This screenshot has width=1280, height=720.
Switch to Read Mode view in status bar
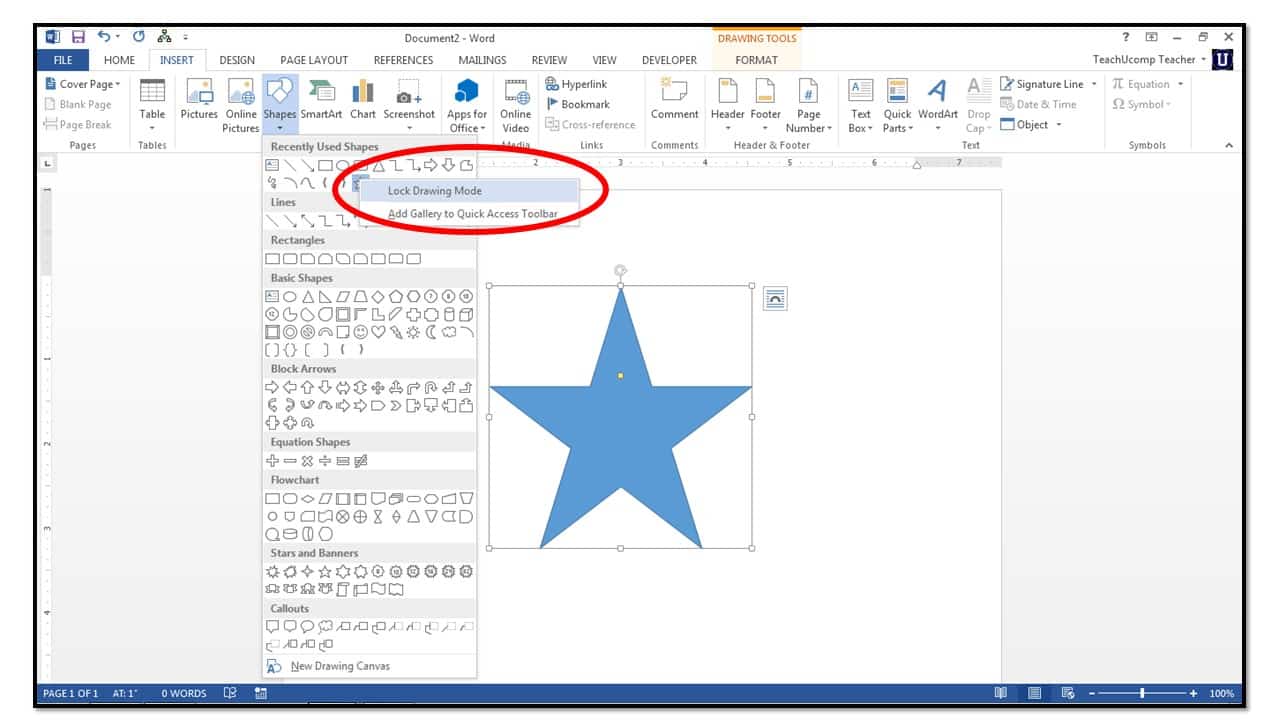tap(1000, 693)
